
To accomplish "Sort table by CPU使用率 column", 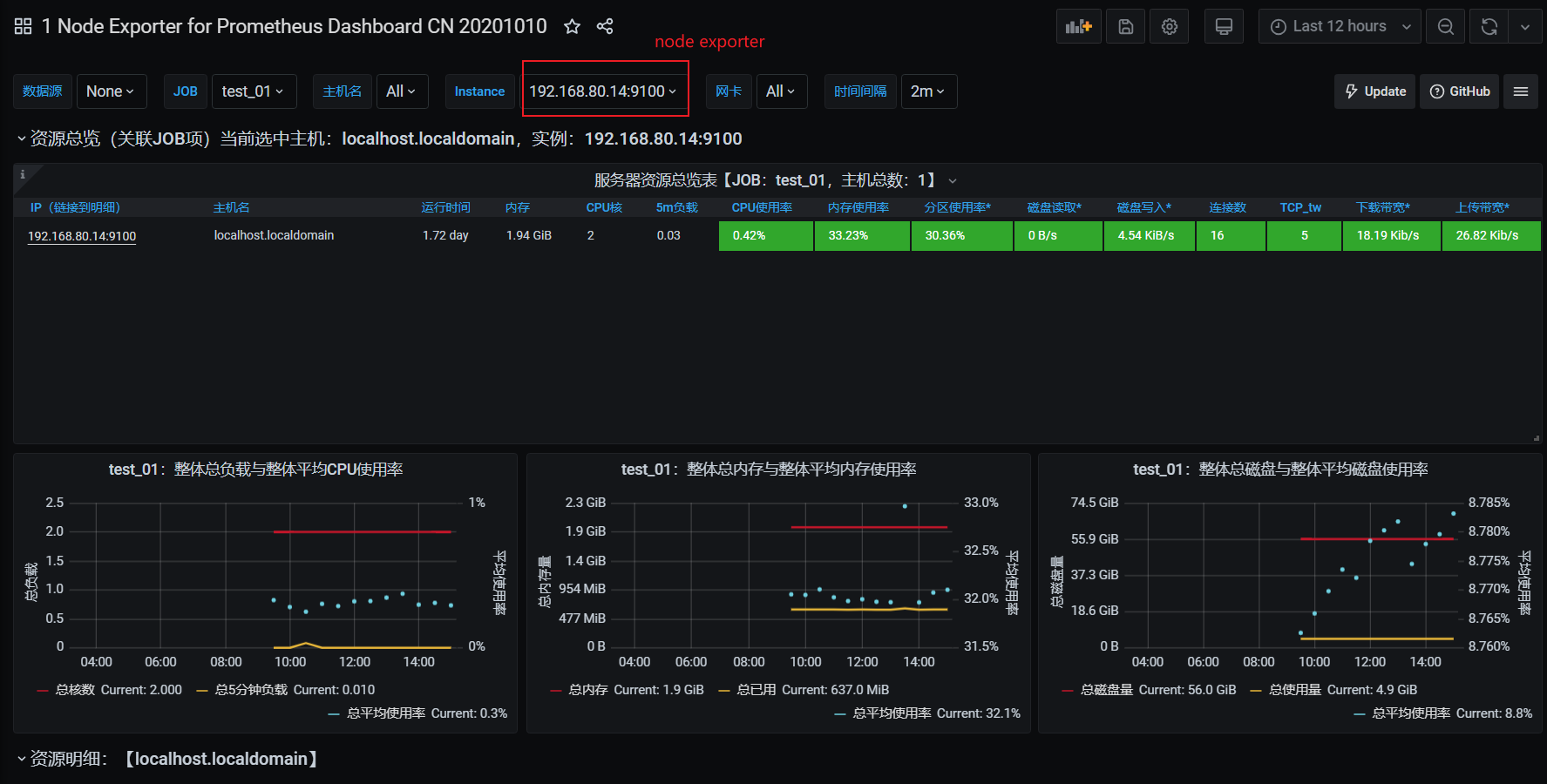I will tap(762, 207).
